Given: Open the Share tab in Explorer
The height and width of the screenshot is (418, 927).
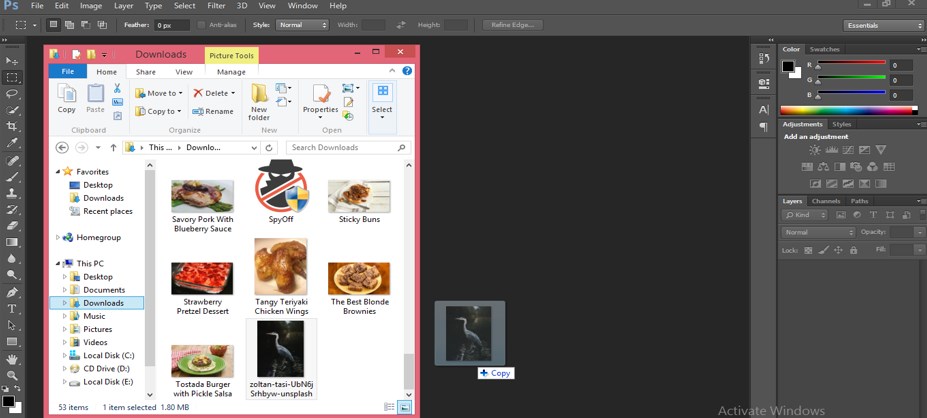Looking at the screenshot, I should (x=145, y=72).
